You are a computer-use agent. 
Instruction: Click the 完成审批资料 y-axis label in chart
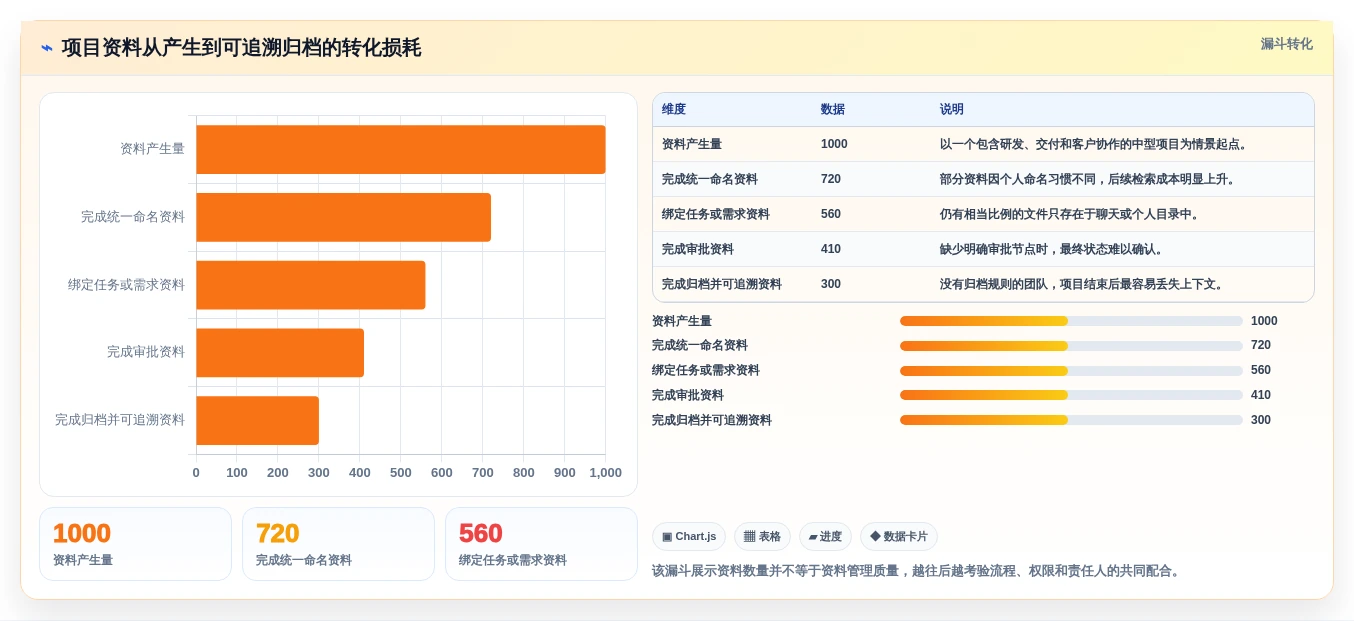146,352
